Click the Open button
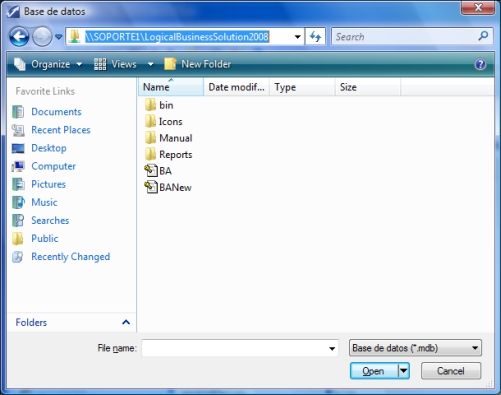Screen dimensions: 501x395 374,371
